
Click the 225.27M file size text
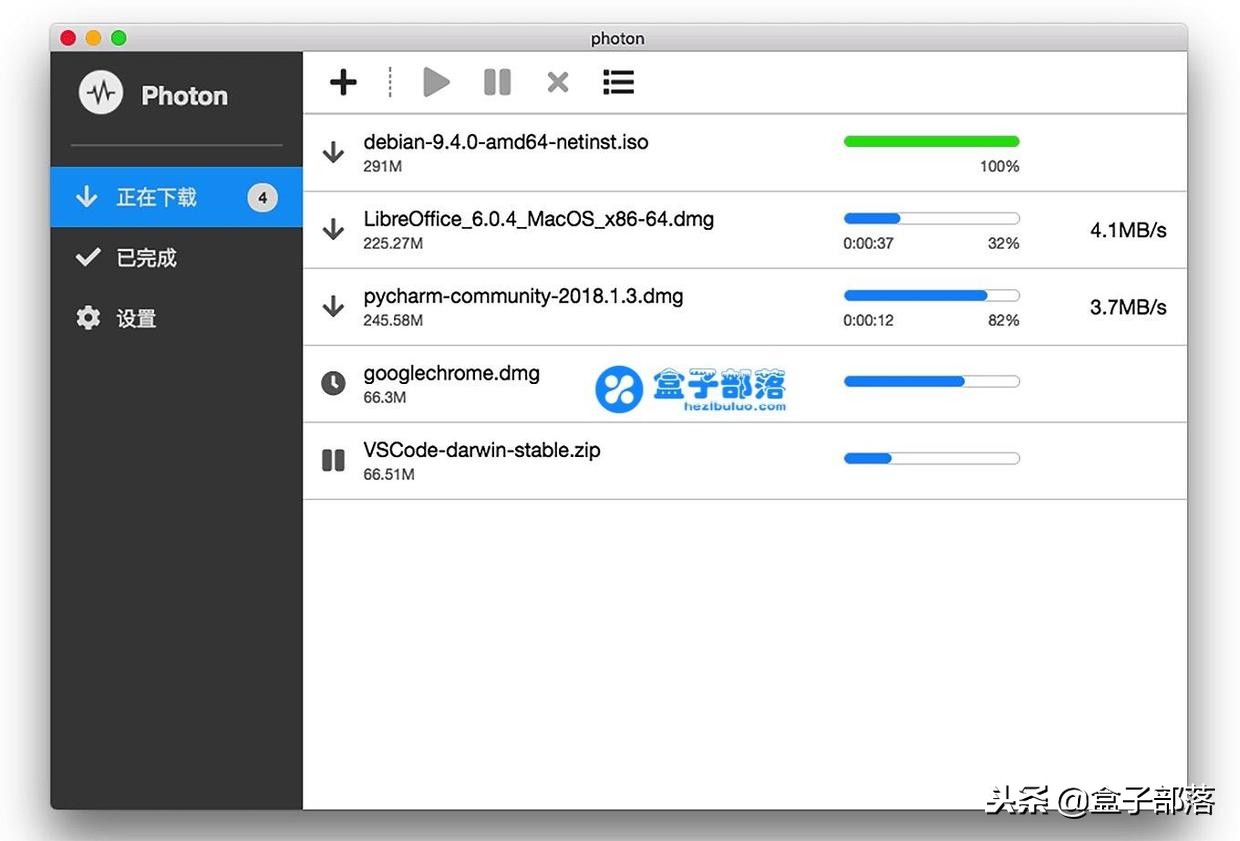[393, 244]
